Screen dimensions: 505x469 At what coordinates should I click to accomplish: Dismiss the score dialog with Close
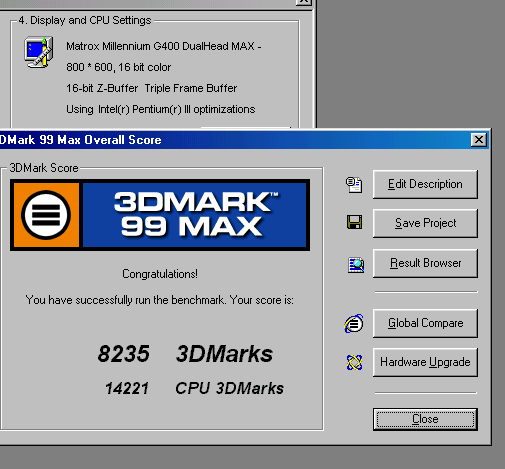(x=425, y=419)
